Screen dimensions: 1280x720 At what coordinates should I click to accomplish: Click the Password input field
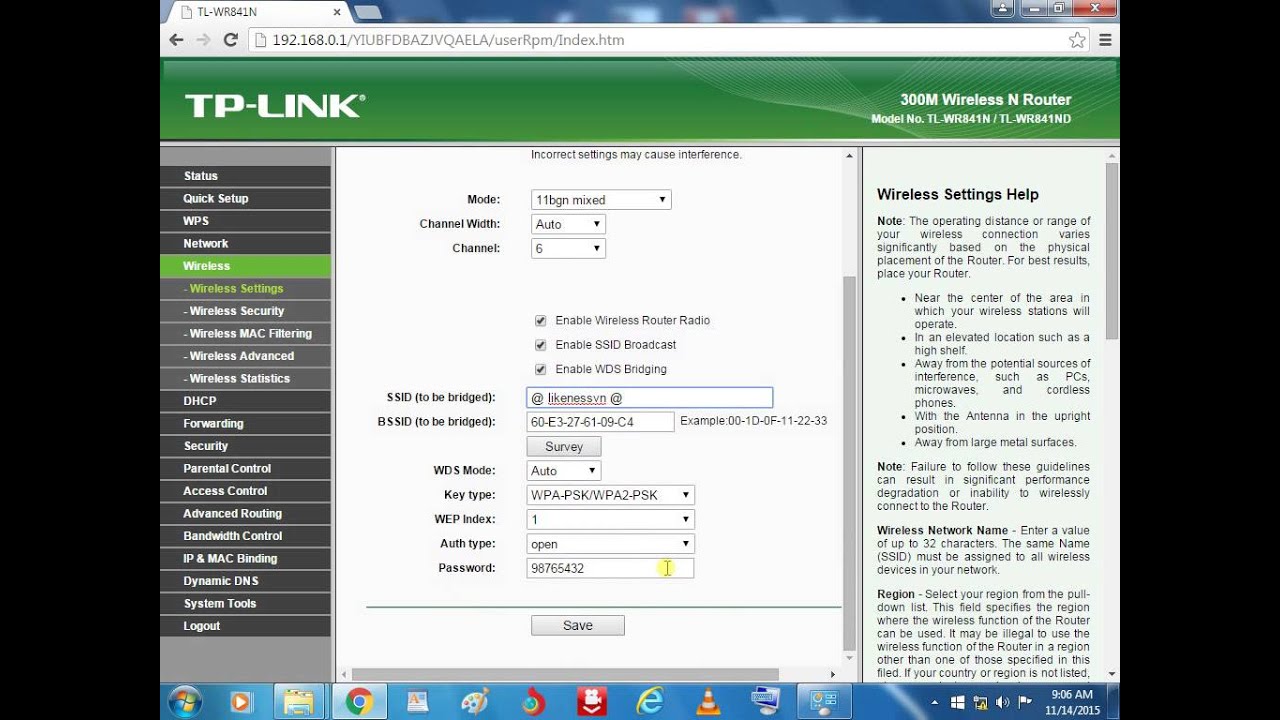[610, 568]
